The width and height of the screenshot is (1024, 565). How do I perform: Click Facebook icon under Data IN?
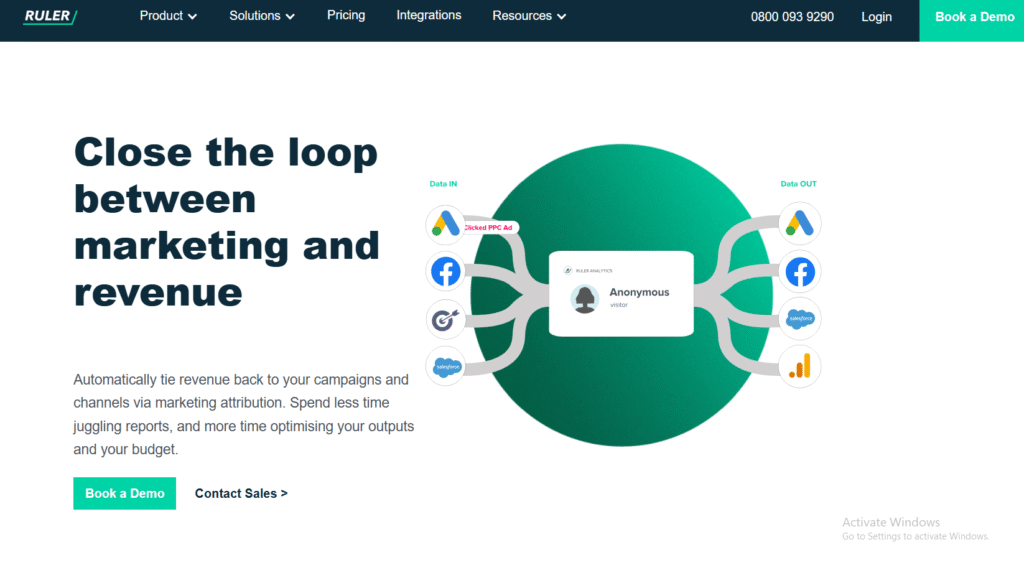[x=445, y=271]
